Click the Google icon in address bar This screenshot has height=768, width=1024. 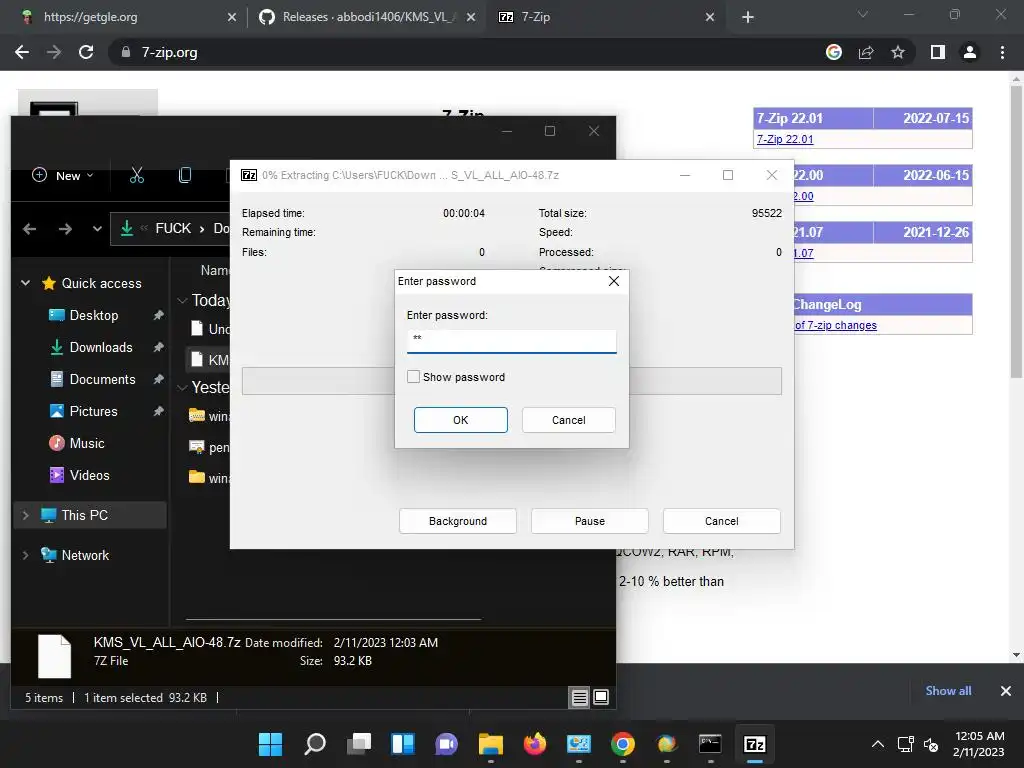point(834,52)
